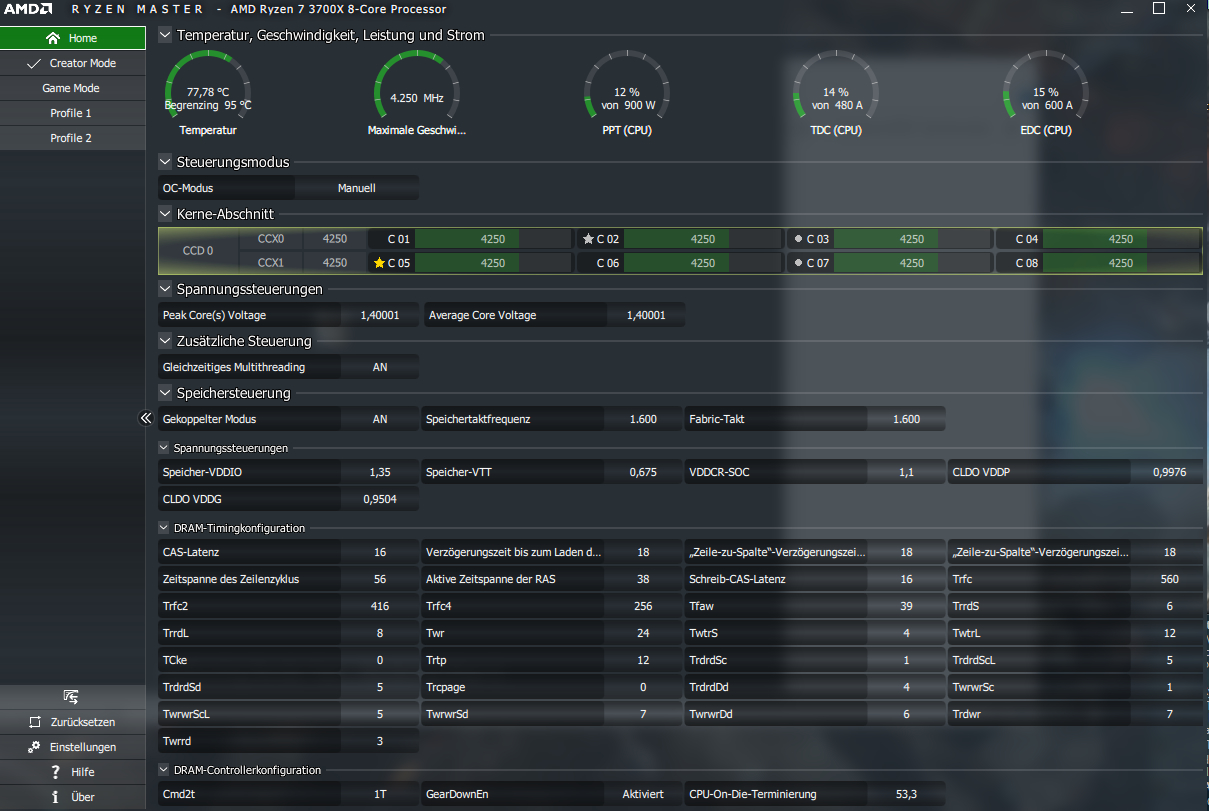Click the import/export profile icon above Zurücksetzen
Screen dimensions: 1209x811
71,697
